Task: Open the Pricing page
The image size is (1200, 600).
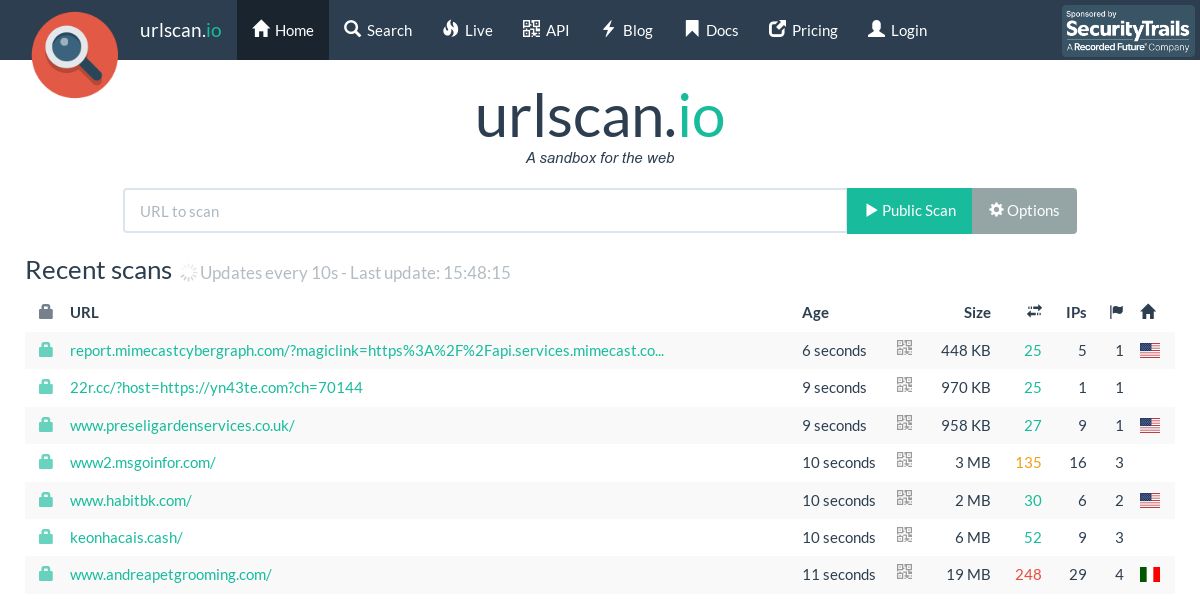Action: click(x=803, y=30)
